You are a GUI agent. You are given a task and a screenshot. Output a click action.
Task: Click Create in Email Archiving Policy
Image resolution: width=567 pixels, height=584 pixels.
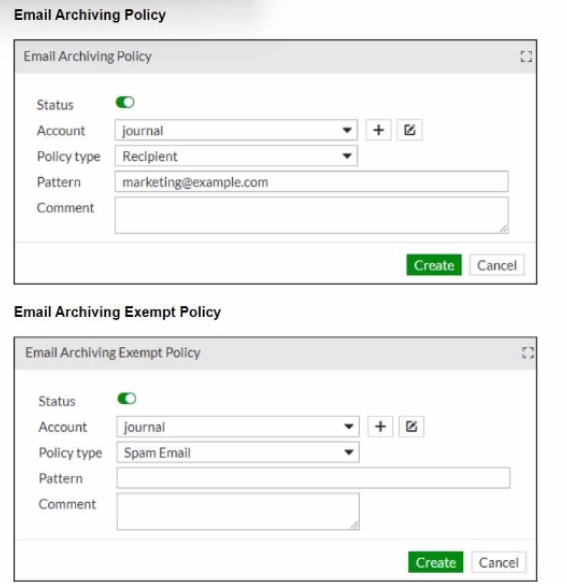[434, 265]
